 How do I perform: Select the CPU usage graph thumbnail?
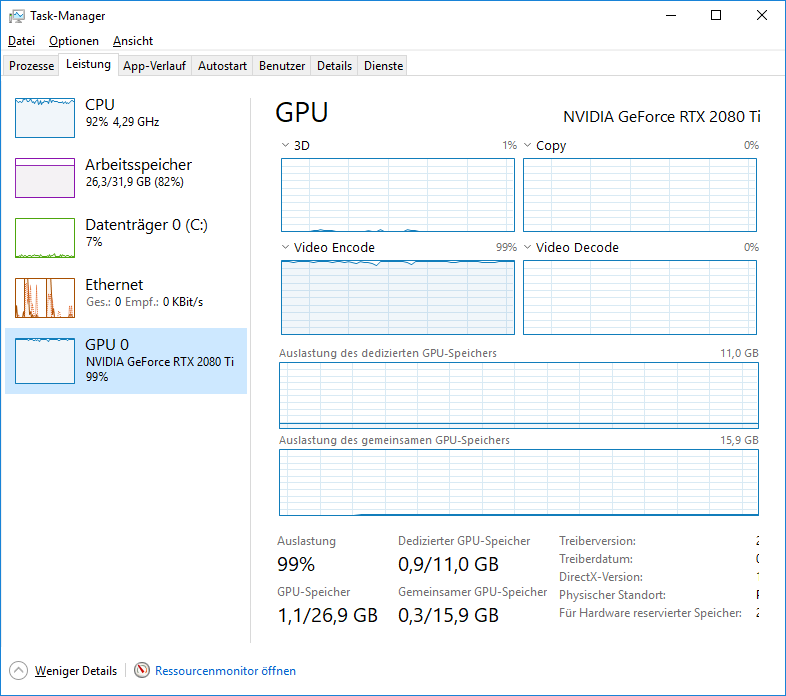tap(45, 118)
